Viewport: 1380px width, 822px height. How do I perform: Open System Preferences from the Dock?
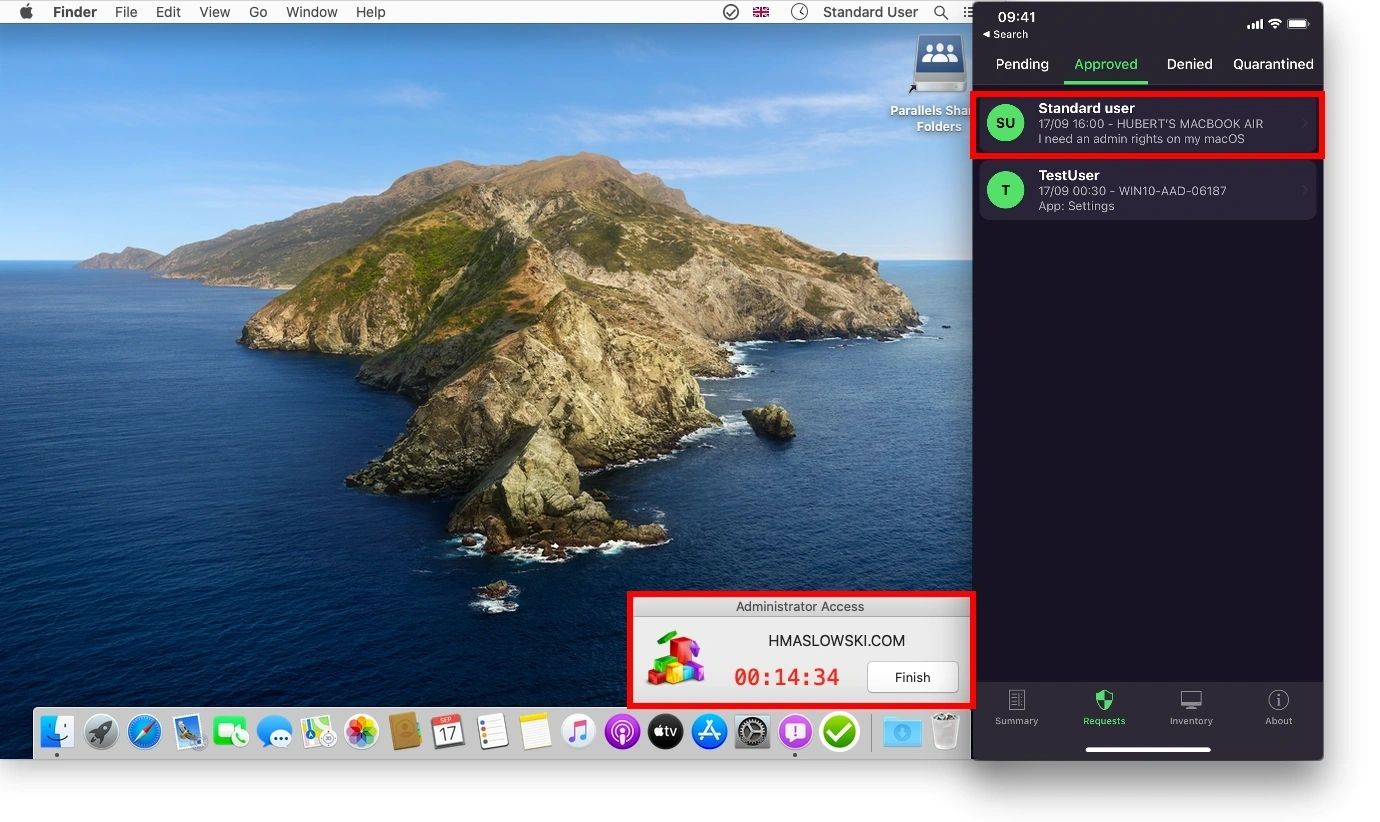(752, 733)
